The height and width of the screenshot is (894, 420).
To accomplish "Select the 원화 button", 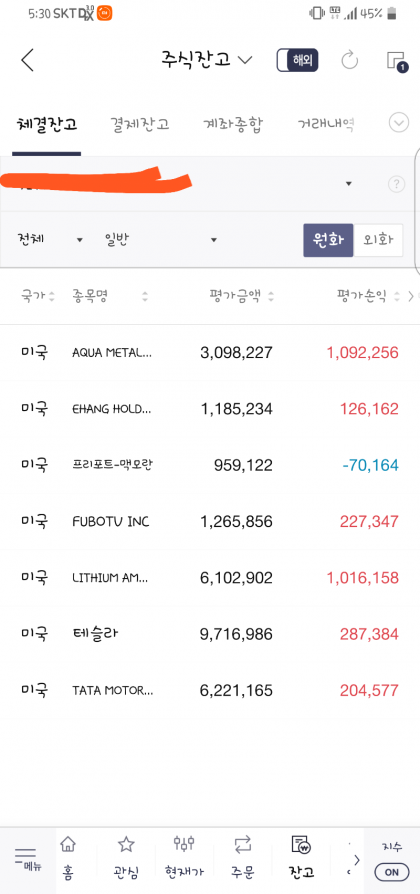I will tap(328, 240).
